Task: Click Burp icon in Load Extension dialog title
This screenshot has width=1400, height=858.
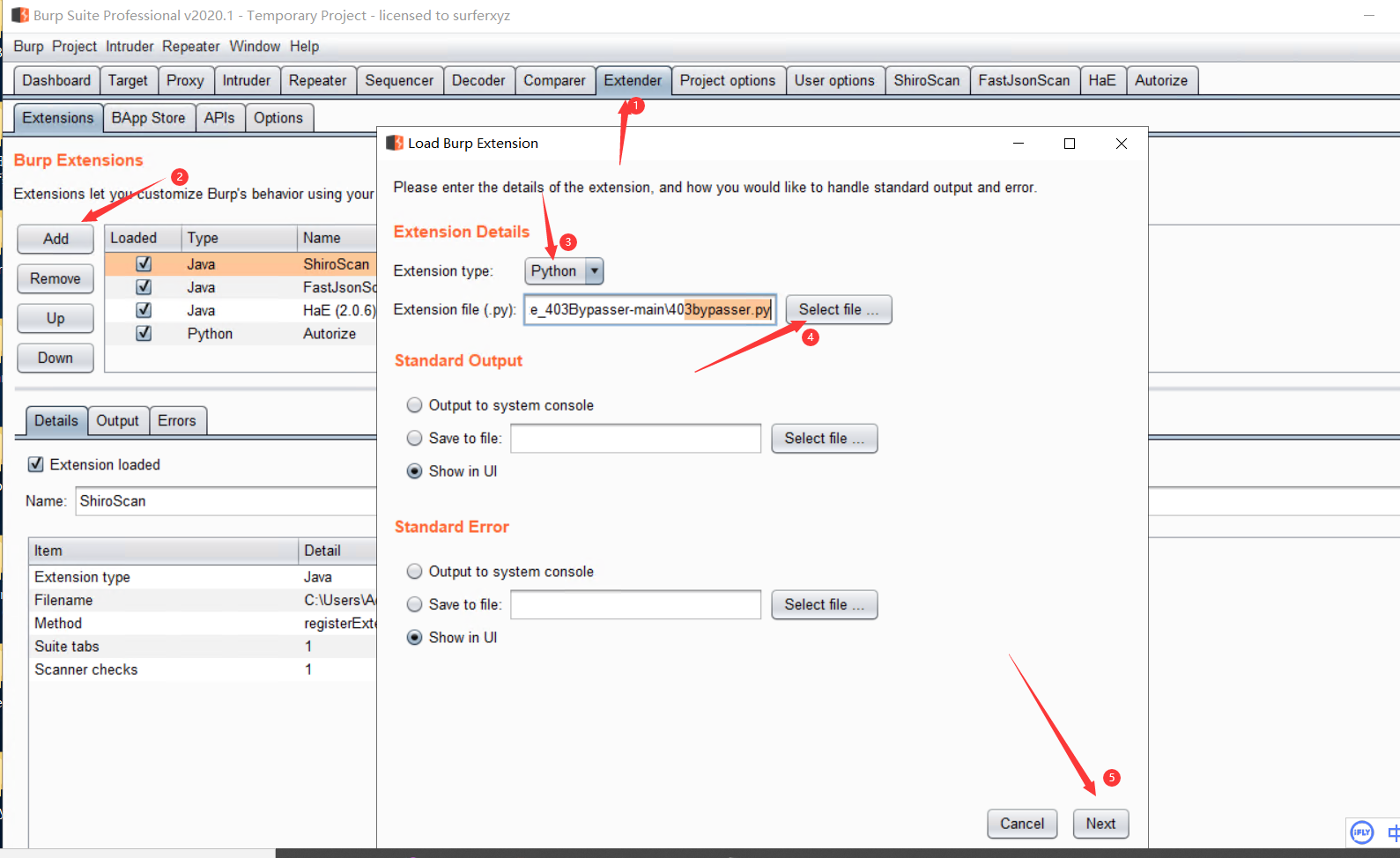Action: (395, 143)
